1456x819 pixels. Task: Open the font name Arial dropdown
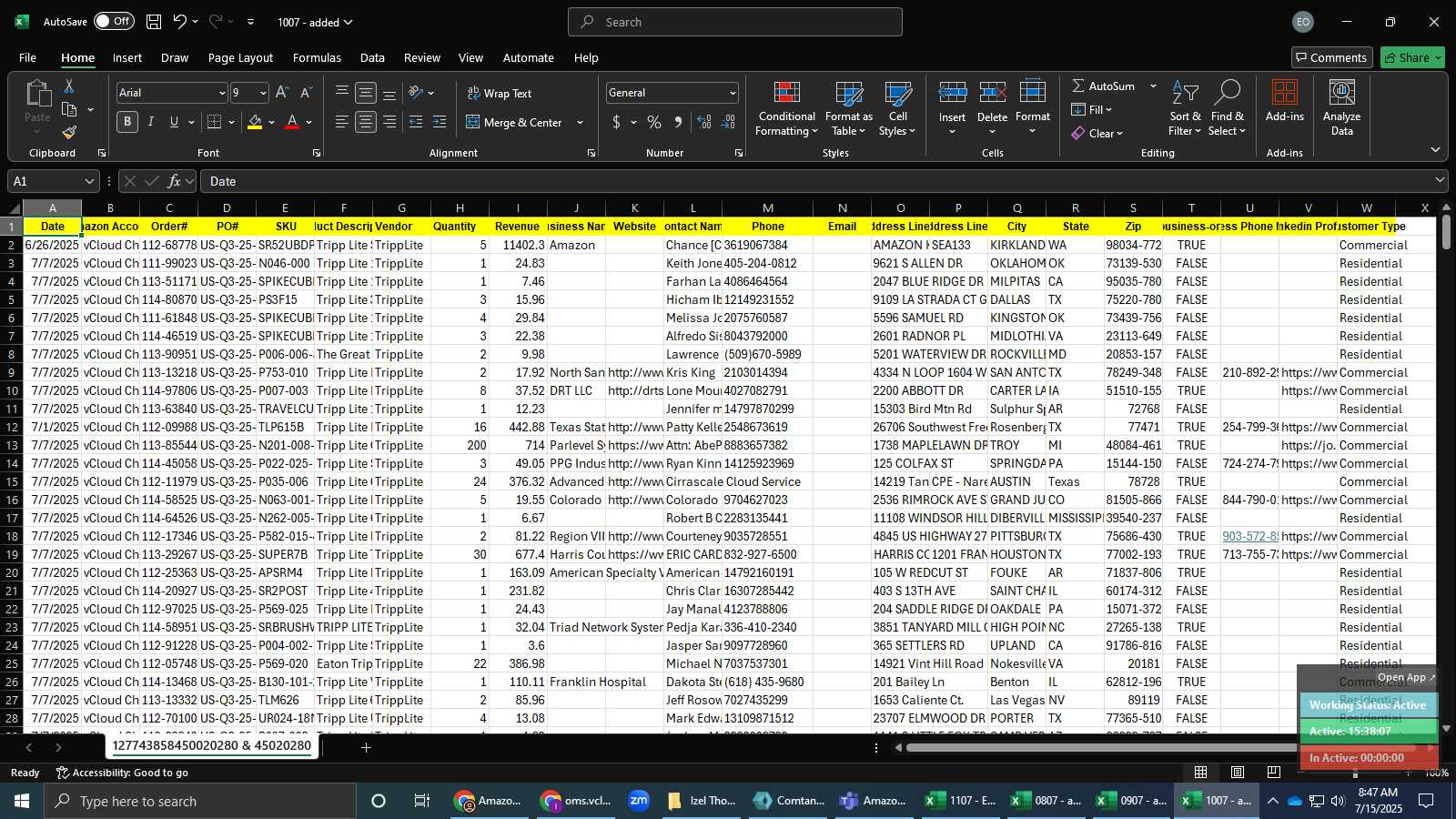(221, 93)
